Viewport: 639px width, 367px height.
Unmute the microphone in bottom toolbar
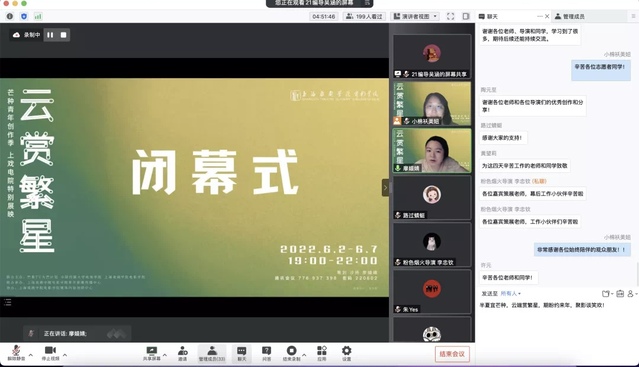[16, 353]
